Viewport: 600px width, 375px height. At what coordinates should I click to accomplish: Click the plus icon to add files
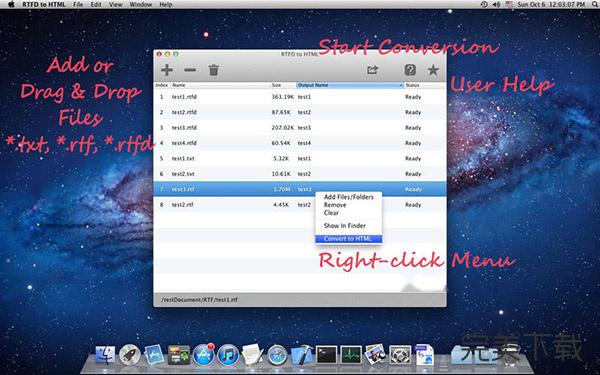point(166,70)
